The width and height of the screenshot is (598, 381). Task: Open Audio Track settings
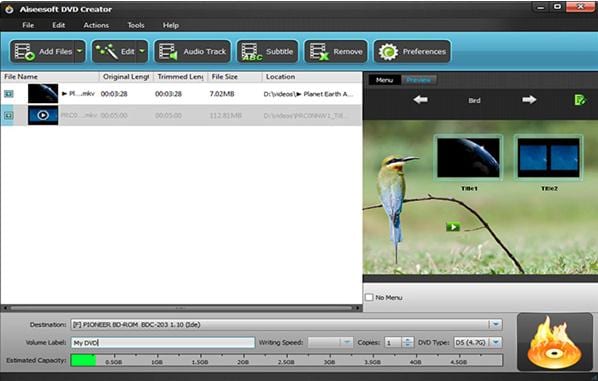(168, 51)
